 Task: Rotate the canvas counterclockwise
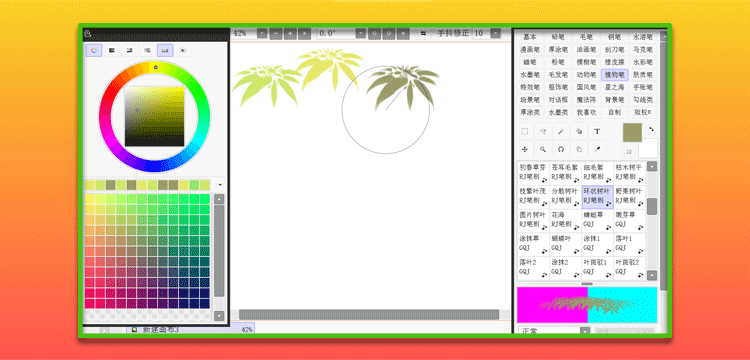tap(374, 33)
